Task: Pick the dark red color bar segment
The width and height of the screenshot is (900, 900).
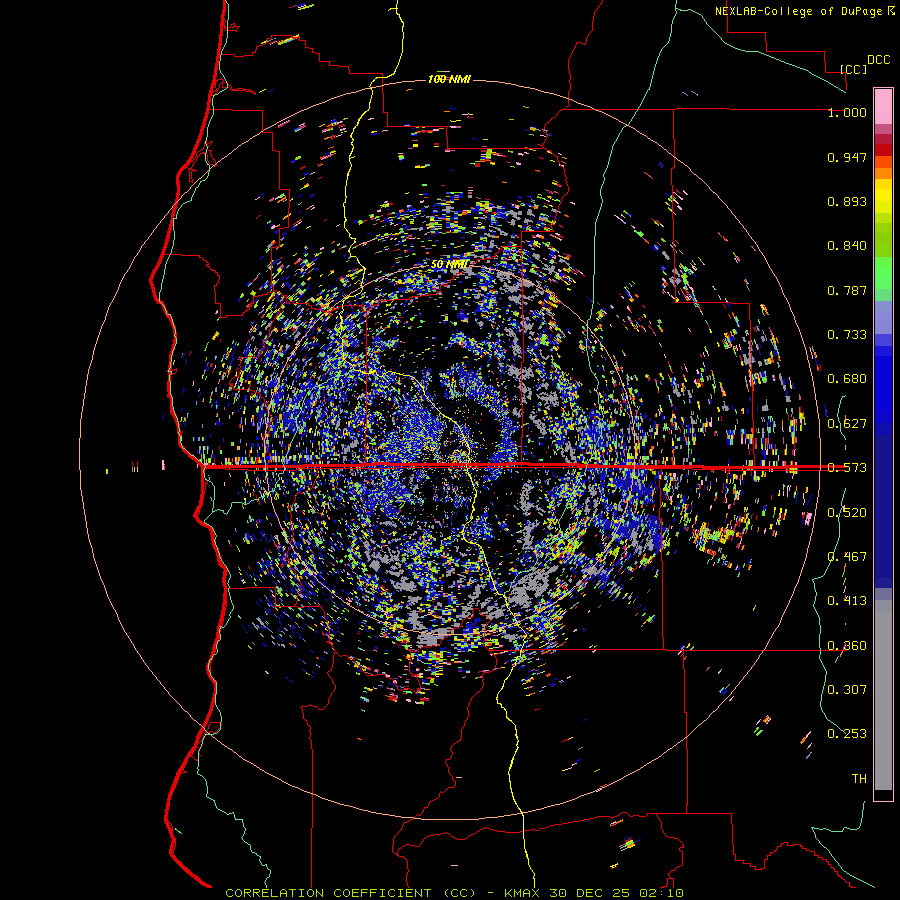Action: point(883,149)
